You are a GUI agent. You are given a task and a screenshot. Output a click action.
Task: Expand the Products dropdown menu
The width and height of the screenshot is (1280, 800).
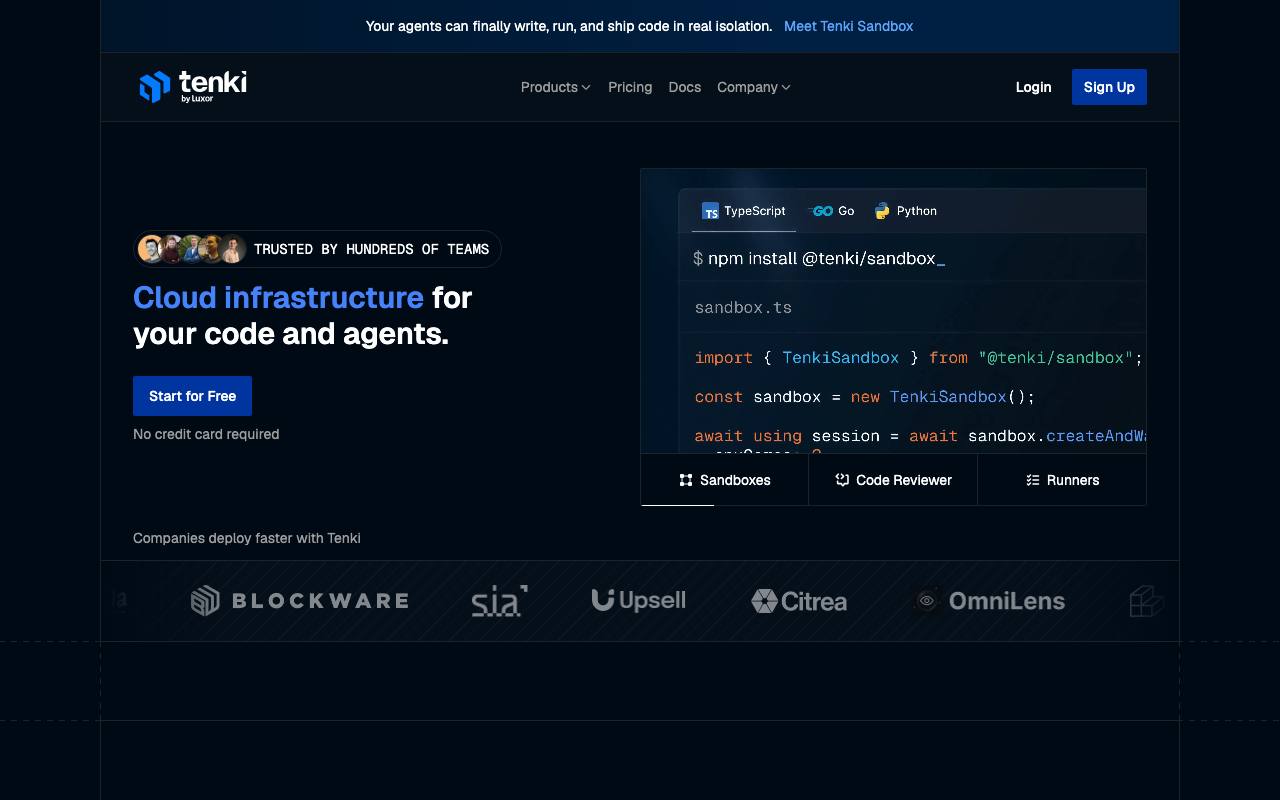pyautogui.click(x=556, y=87)
